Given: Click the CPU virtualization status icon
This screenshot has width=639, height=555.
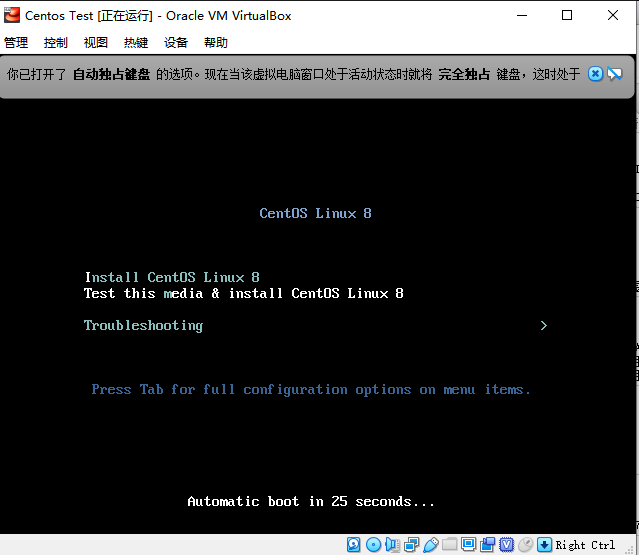Looking at the screenshot, I should click(507, 544).
